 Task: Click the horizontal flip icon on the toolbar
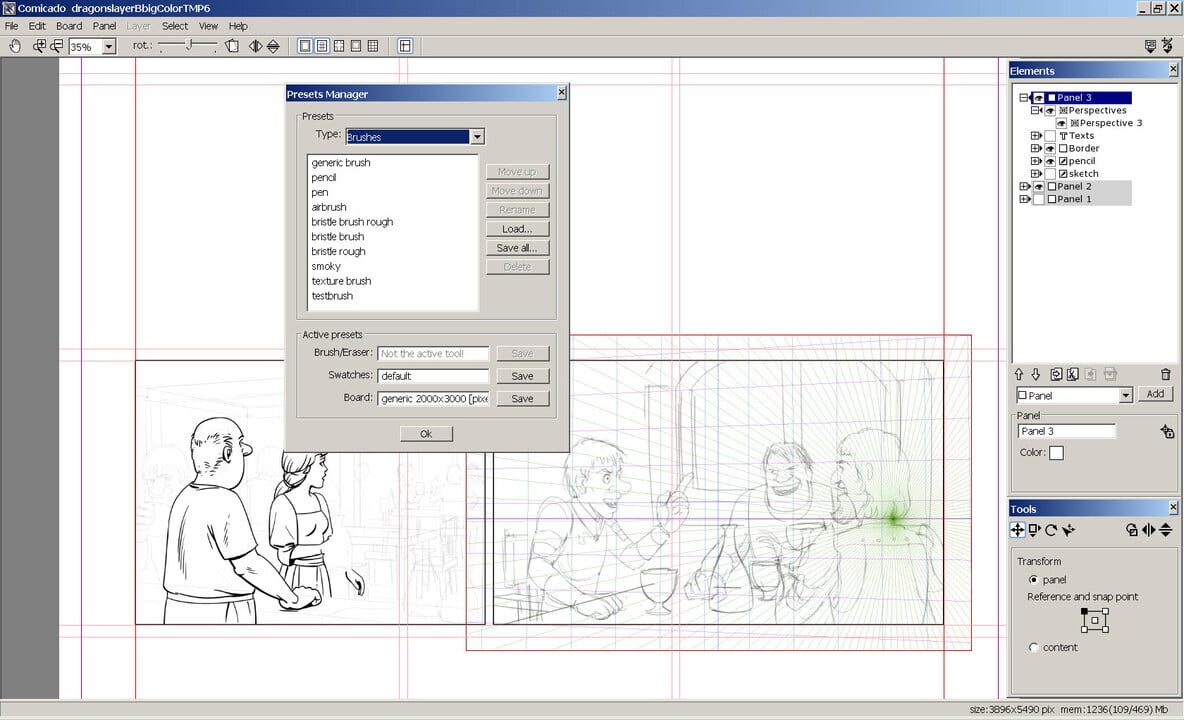coord(256,46)
